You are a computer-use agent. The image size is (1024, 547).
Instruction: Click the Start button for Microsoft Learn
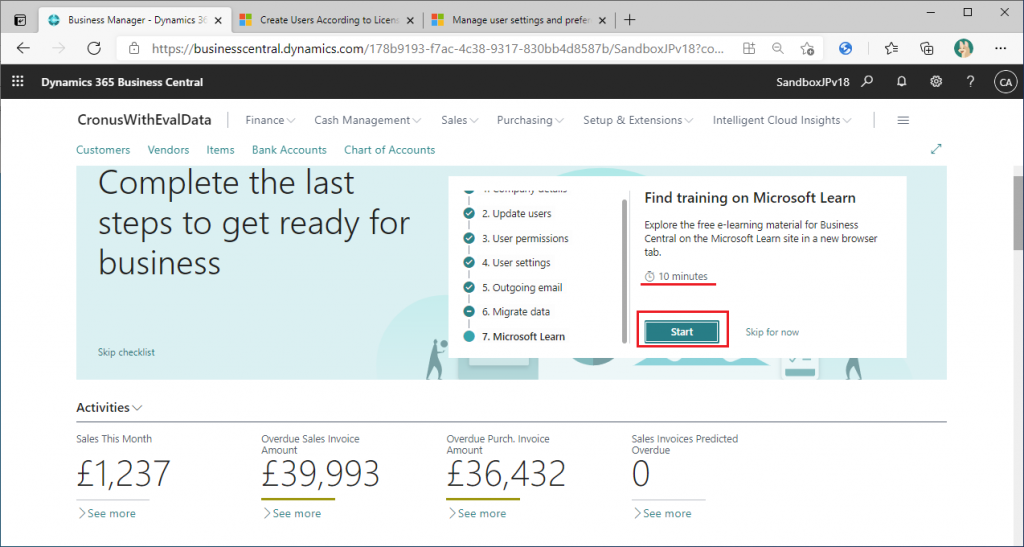[x=682, y=332]
